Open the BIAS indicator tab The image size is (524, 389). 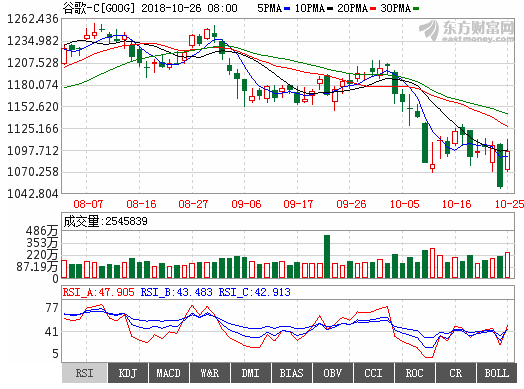292,373
